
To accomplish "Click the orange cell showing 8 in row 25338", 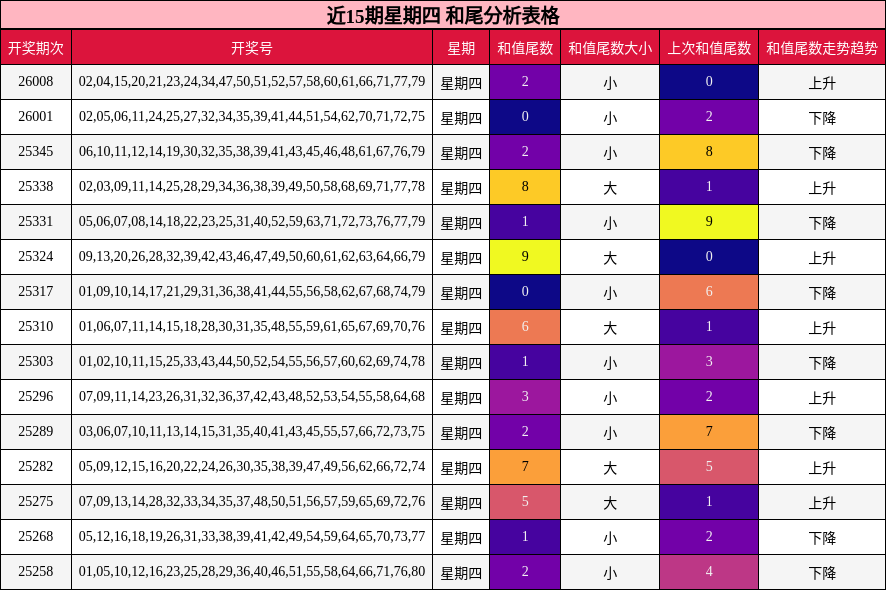I will (525, 187).
